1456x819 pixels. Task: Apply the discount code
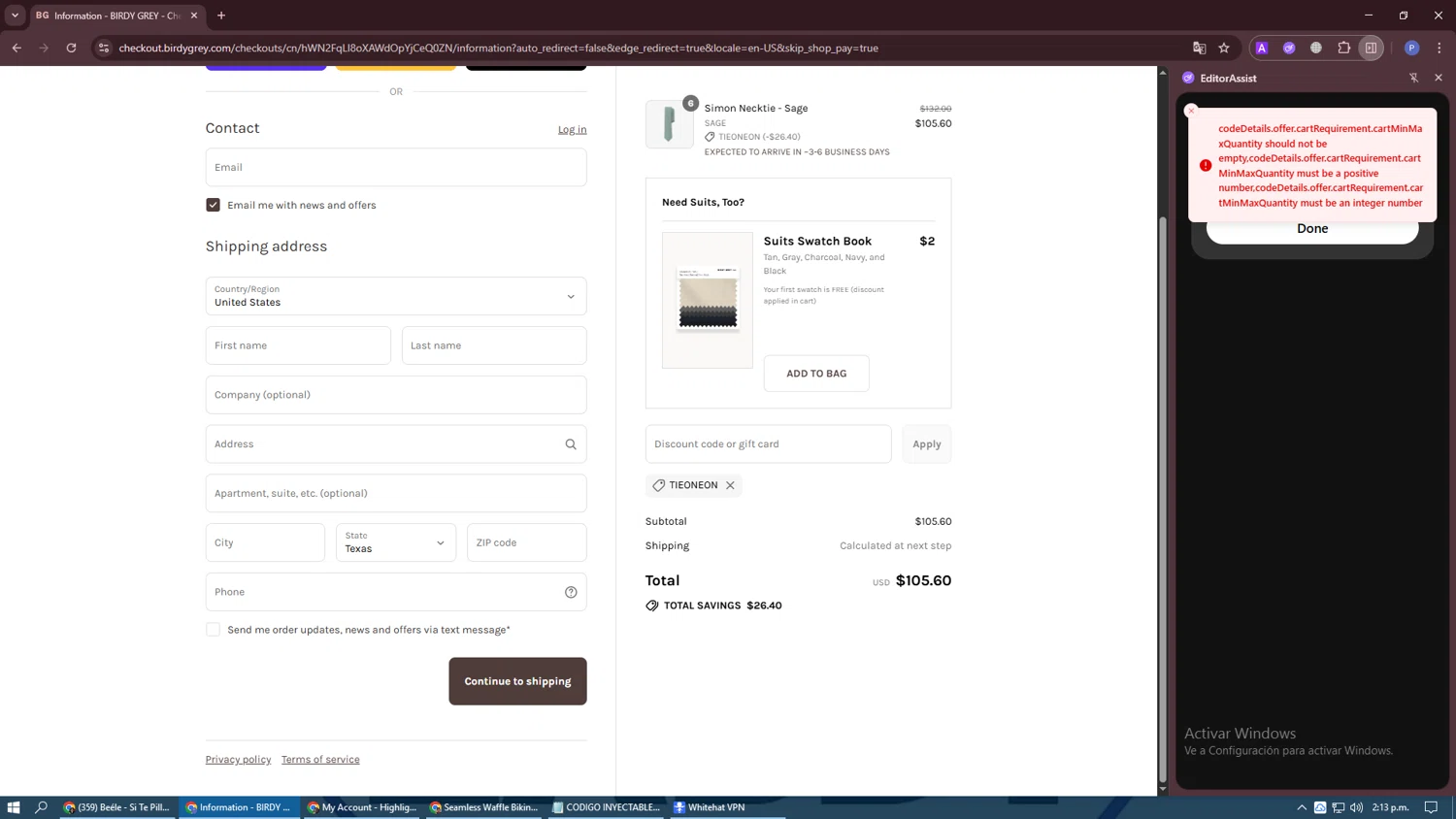926,444
